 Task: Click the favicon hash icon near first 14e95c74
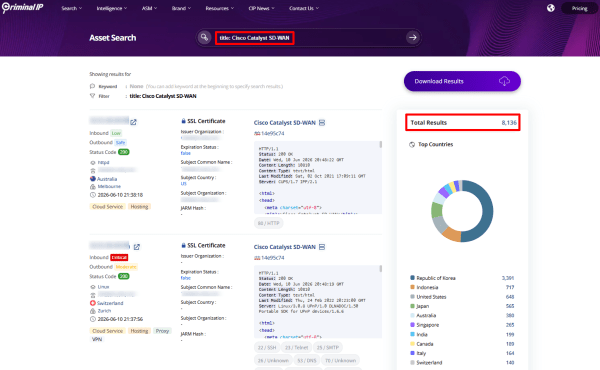(x=257, y=134)
